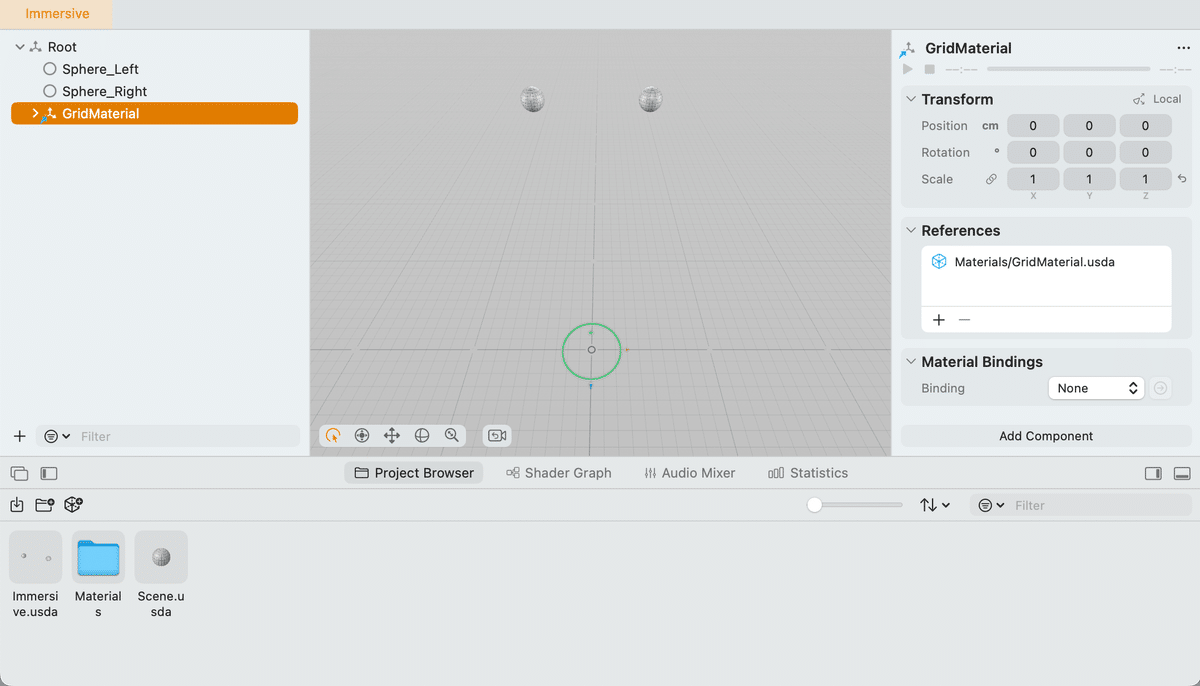
Task: Activate the magnifier zoom tool
Action: [x=452, y=435]
